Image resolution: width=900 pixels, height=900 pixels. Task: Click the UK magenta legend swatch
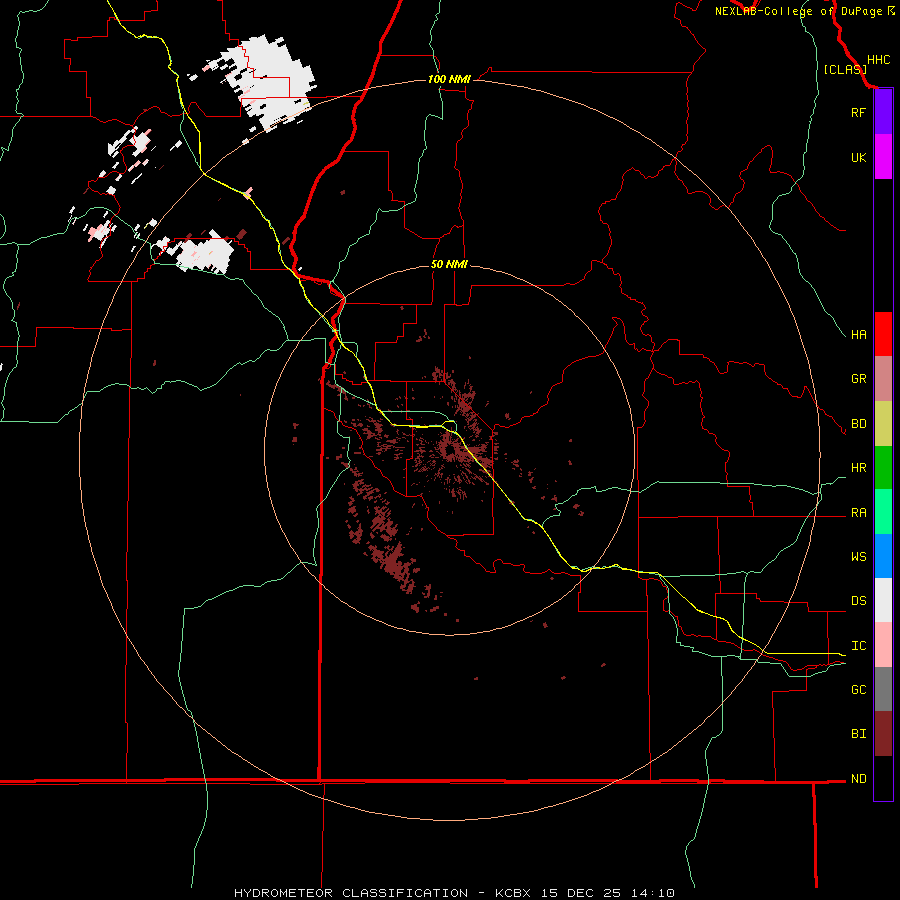click(883, 157)
